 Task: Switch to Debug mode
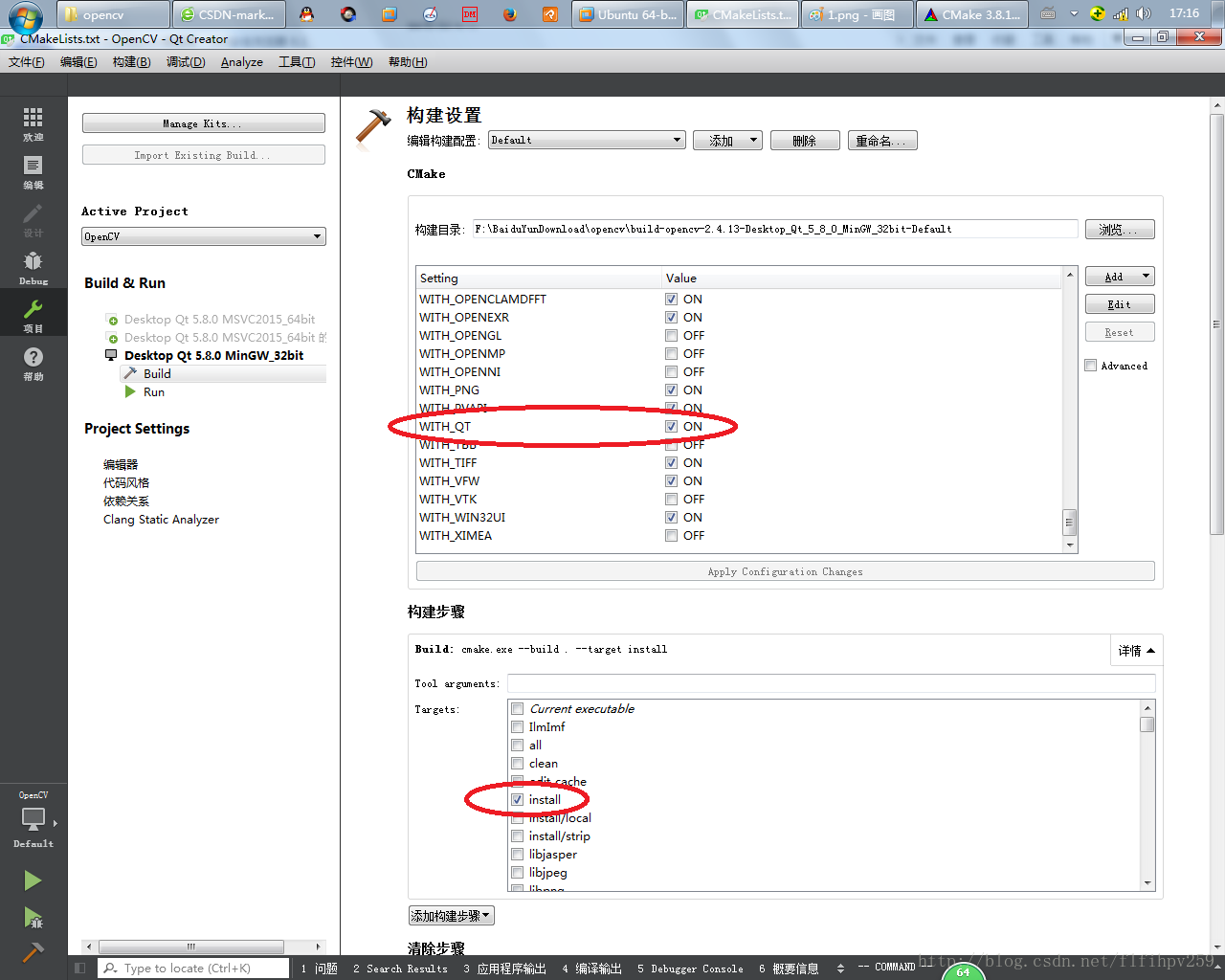[33, 268]
